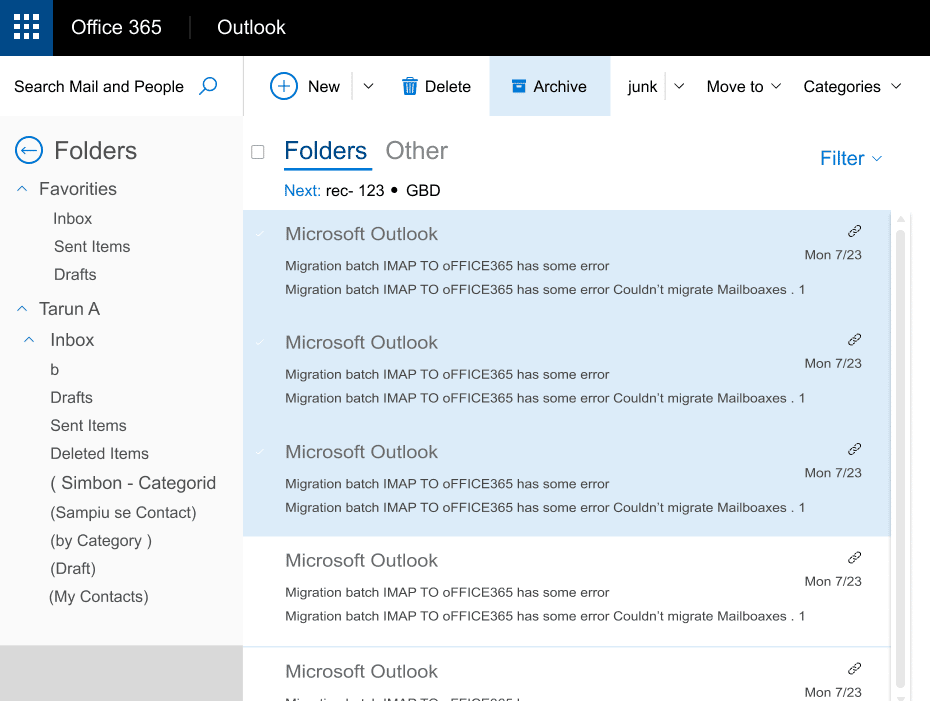
Task: Switch to the Other tab
Action: [x=416, y=151]
